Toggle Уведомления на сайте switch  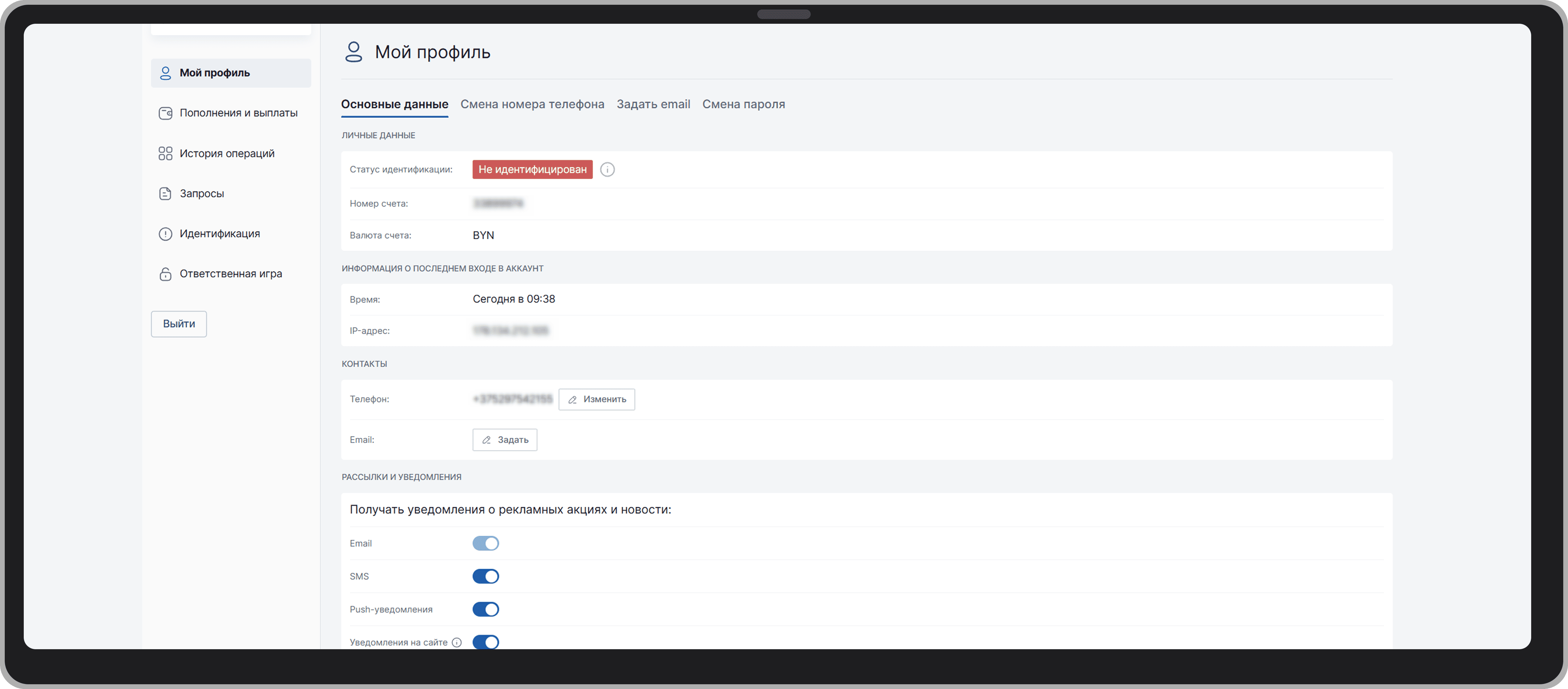pyautogui.click(x=485, y=641)
